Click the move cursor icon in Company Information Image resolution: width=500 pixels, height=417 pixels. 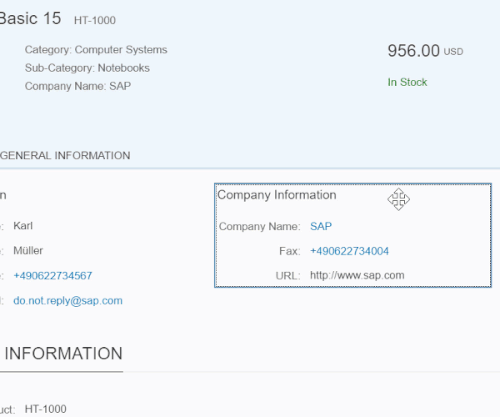[x=398, y=199]
